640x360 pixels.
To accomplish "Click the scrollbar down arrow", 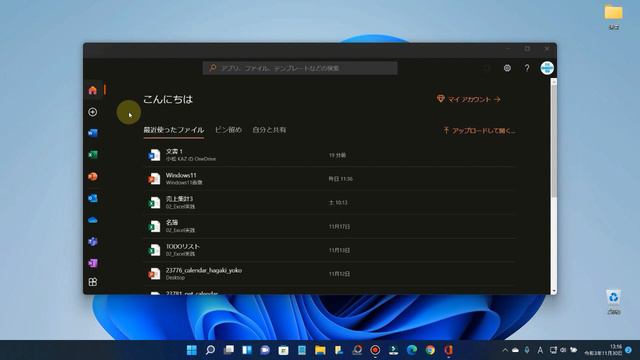I will [x=554, y=291].
